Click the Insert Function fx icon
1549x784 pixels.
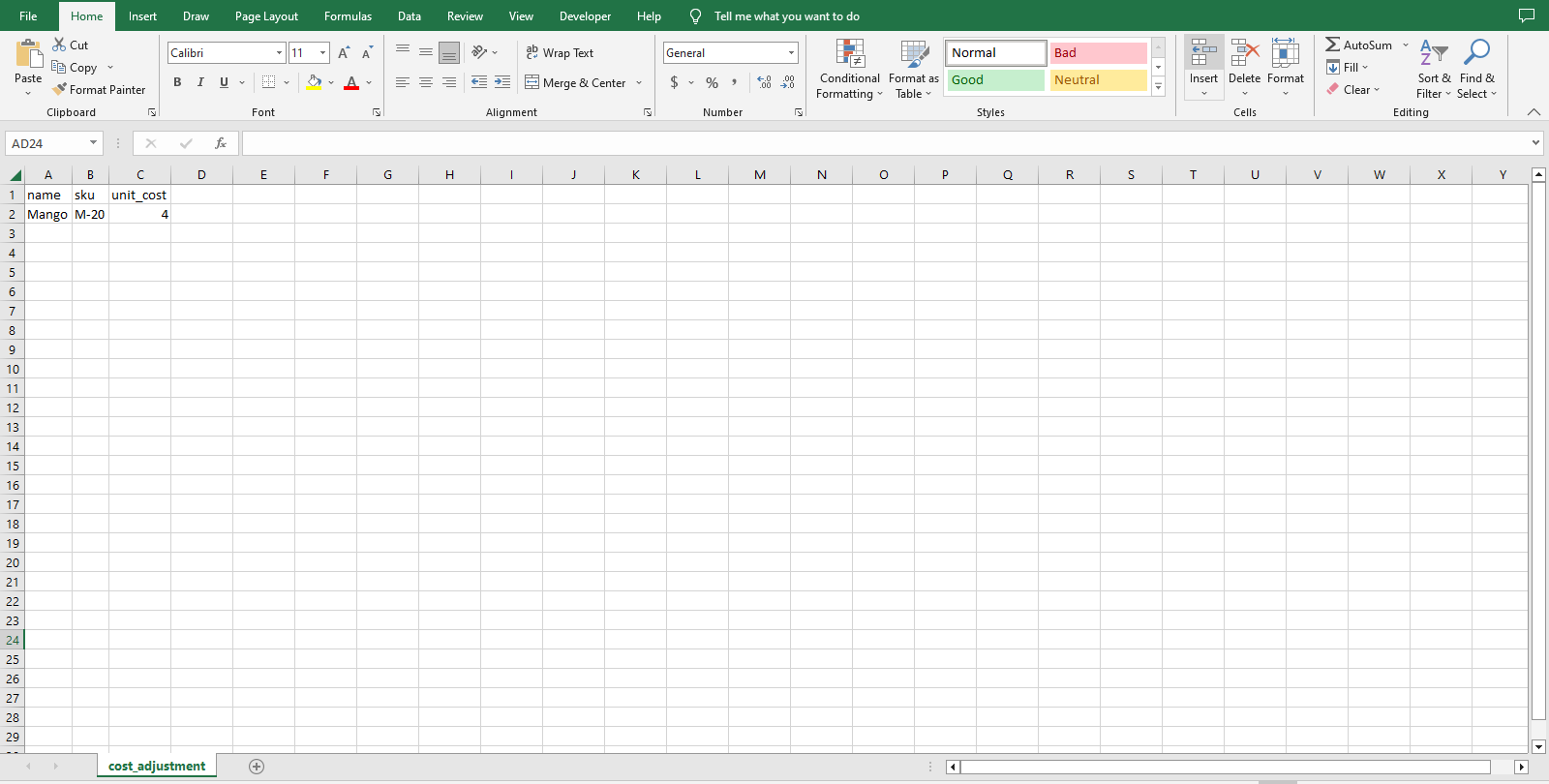click(221, 143)
